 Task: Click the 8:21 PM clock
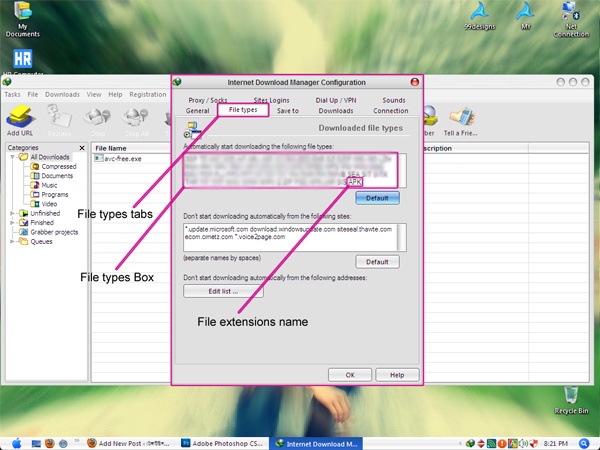point(556,443)
